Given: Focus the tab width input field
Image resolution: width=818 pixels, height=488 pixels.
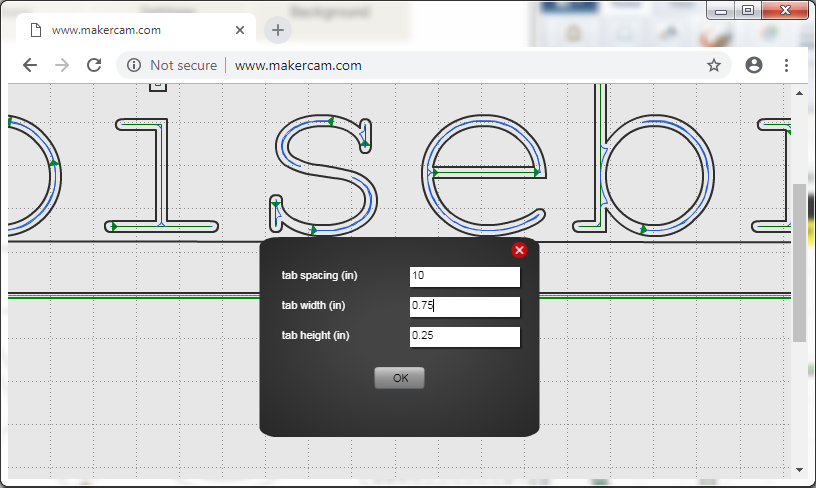Looking at the screenshot, I should click(464, 306).
